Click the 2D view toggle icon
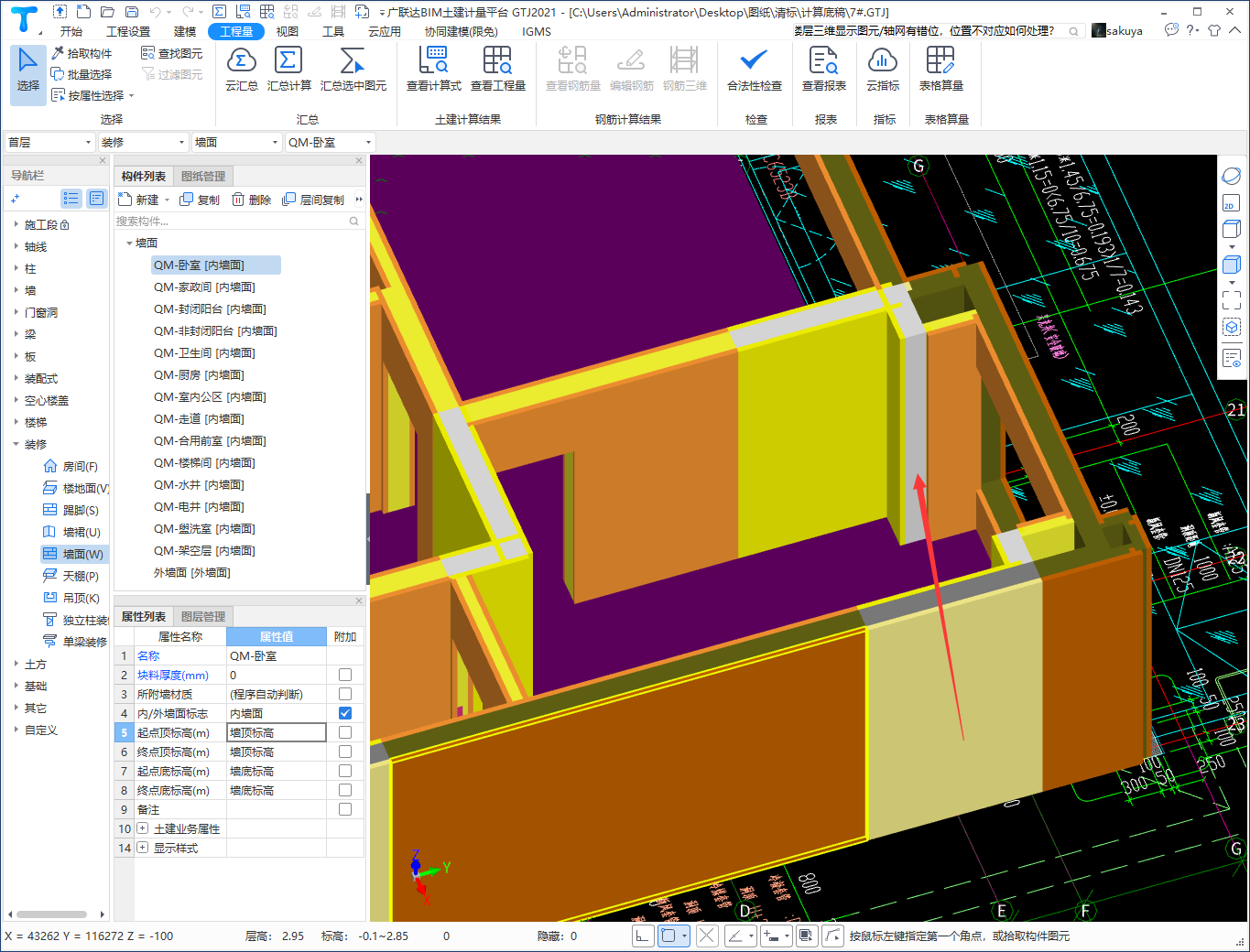This screenshot has height=952, width=1250. (x=1232, y=202)
